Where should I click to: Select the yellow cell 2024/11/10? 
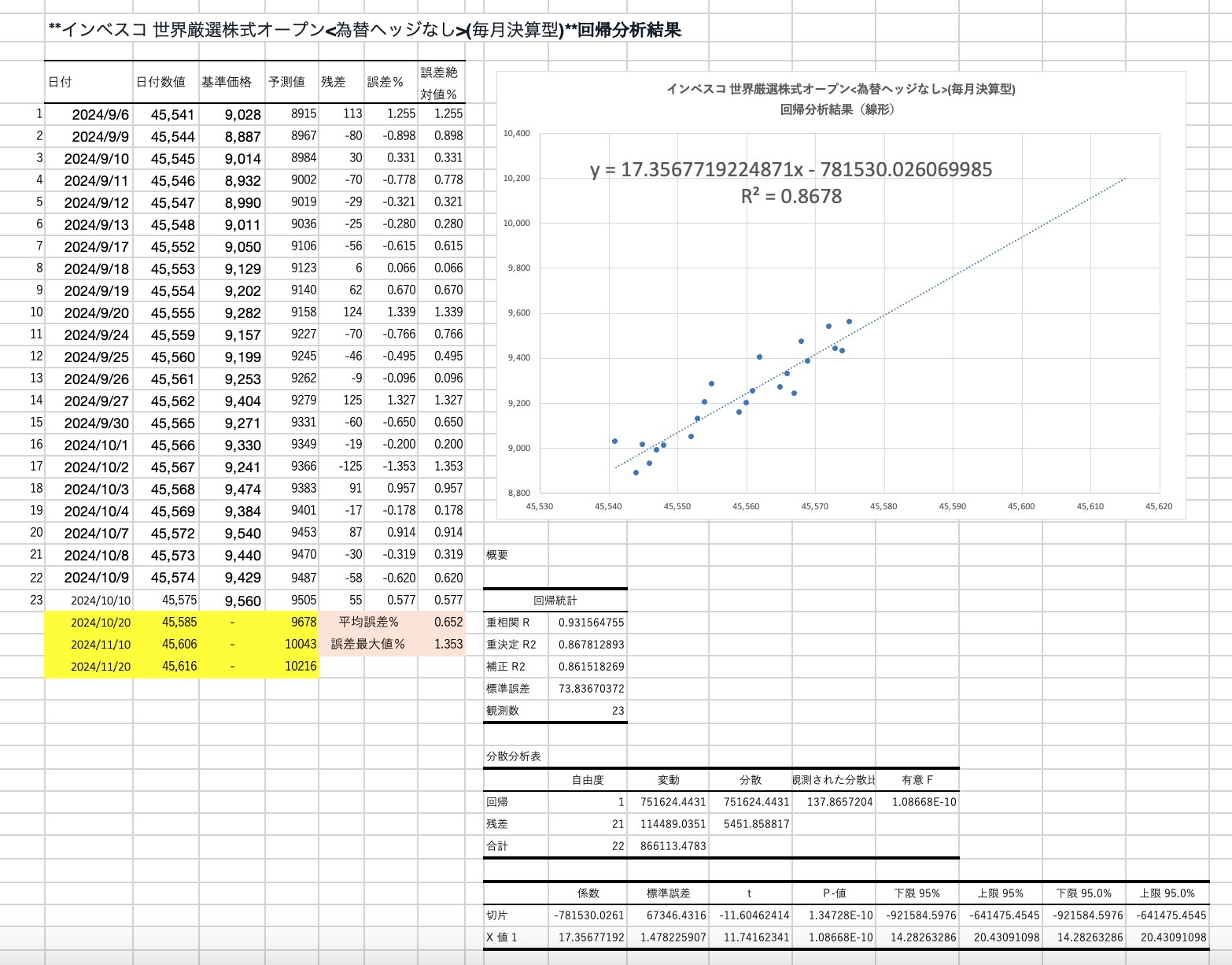(x=101, y=644)
